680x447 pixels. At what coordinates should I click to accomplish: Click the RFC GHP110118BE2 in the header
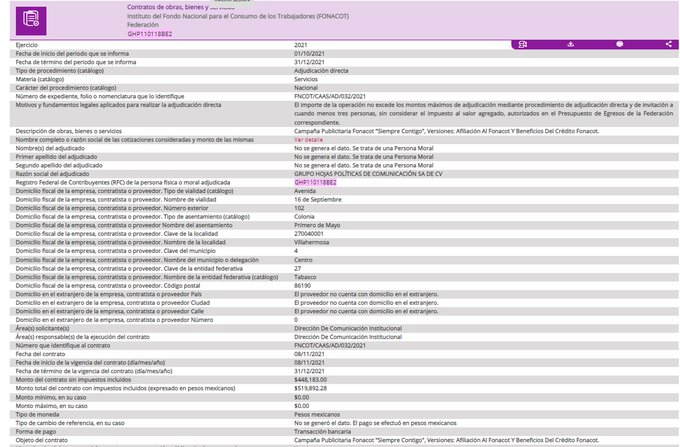[150, 34]
